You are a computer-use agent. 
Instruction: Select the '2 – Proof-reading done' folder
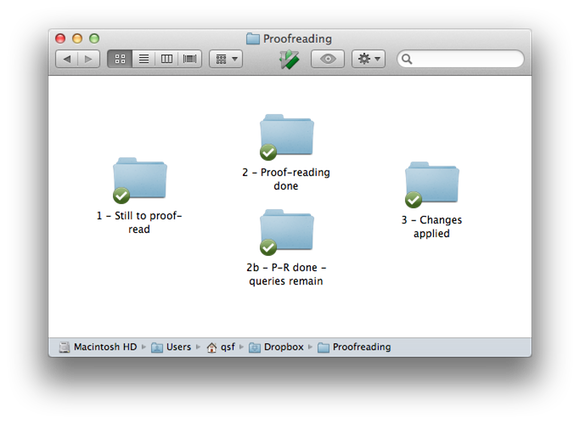click(x=287, y=137)
